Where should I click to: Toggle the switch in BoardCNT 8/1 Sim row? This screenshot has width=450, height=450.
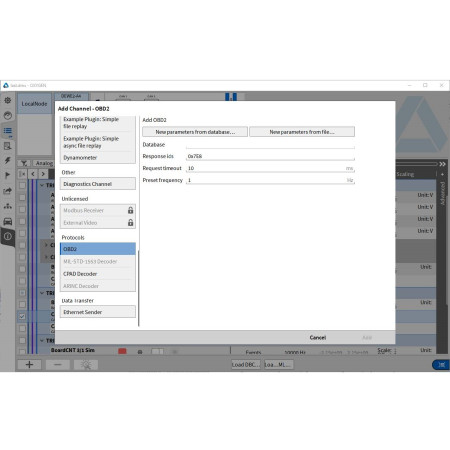[x=157, y=351]
